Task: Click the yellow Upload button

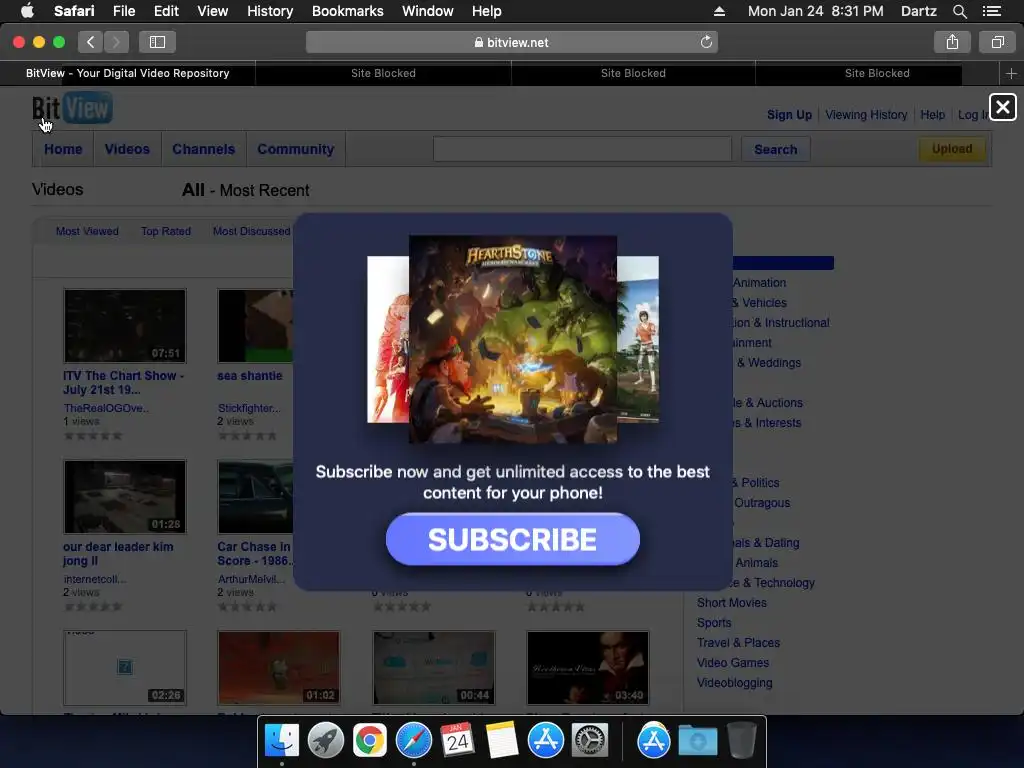Action: coord(952,149)
